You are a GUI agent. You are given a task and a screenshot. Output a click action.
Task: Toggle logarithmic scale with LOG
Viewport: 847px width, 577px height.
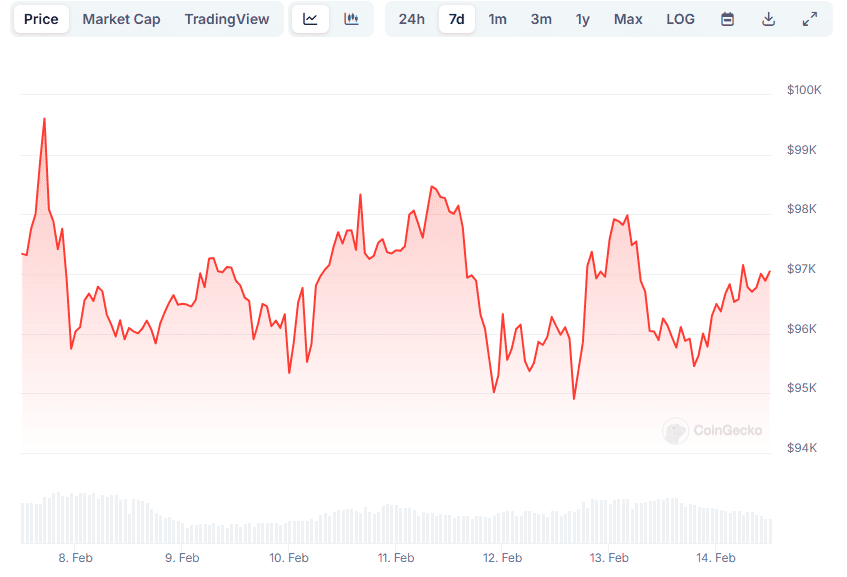pyautogui.click(x=680, y=18)
